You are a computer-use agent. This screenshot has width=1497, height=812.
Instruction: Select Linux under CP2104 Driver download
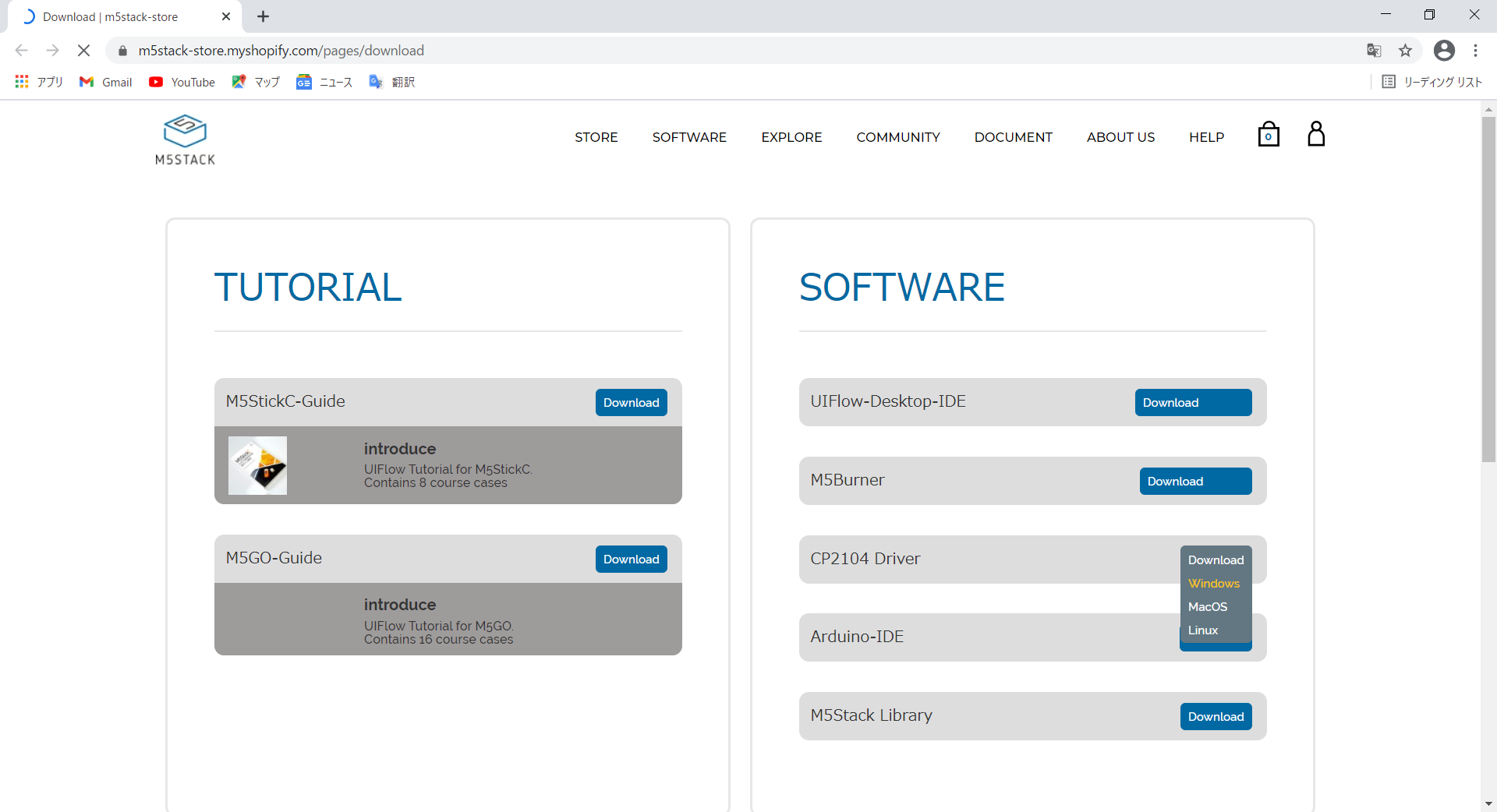(x=1201, y=630)
